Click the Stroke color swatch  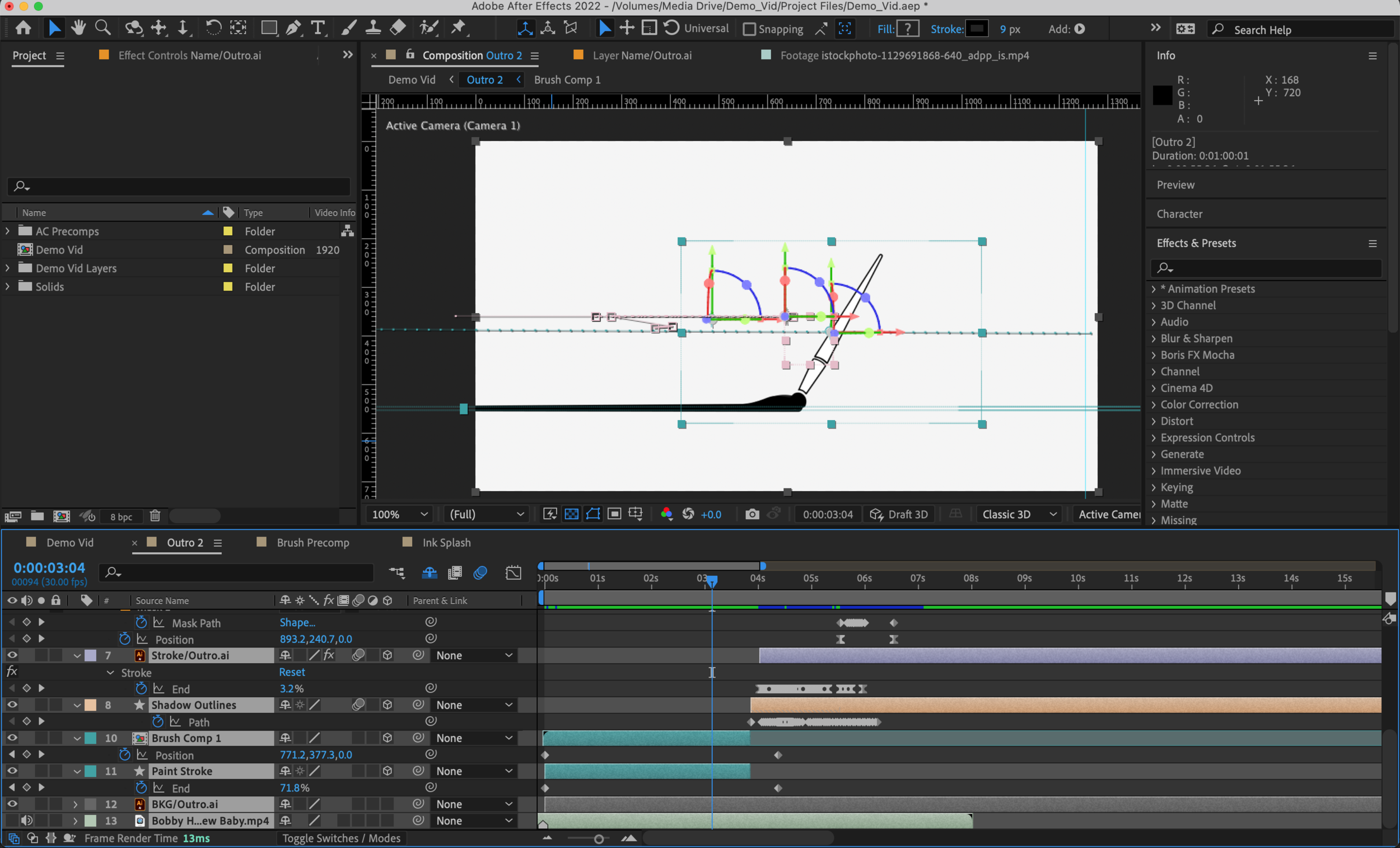tap(976, 29)
